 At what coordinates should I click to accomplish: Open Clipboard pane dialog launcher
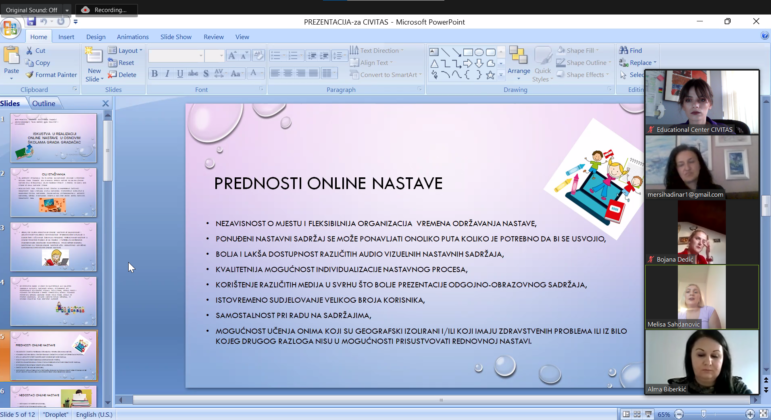tap(75, 90)
